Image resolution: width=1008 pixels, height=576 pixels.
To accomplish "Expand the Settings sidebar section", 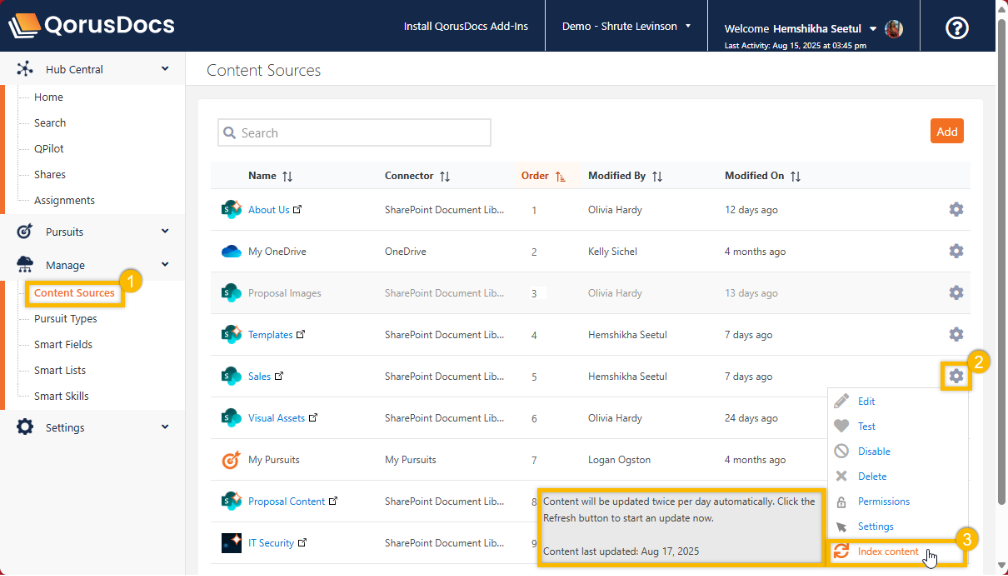I will point(165,427).
